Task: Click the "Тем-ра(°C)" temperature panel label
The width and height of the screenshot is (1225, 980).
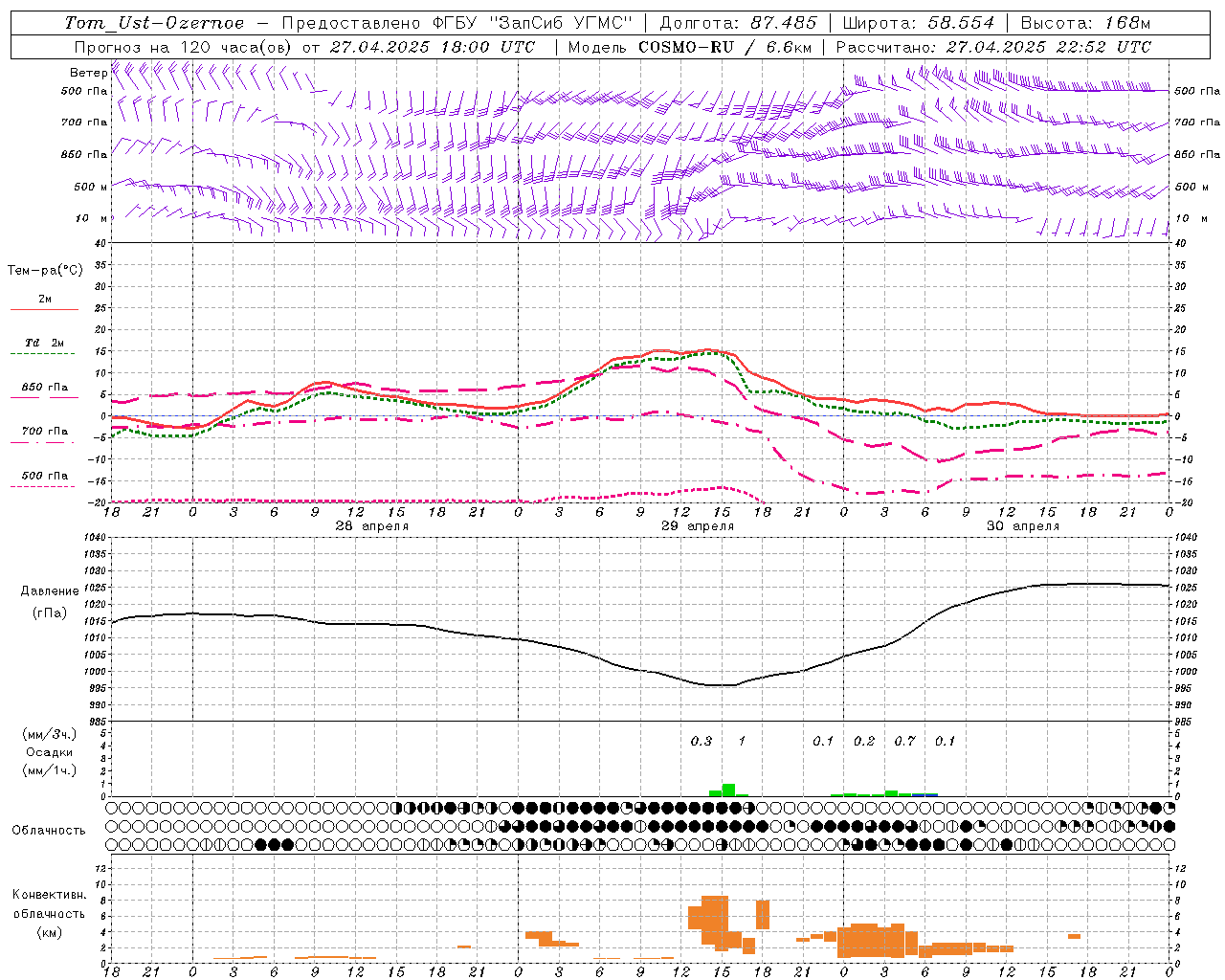Action: pyautogui.click(x=45, y=271)
